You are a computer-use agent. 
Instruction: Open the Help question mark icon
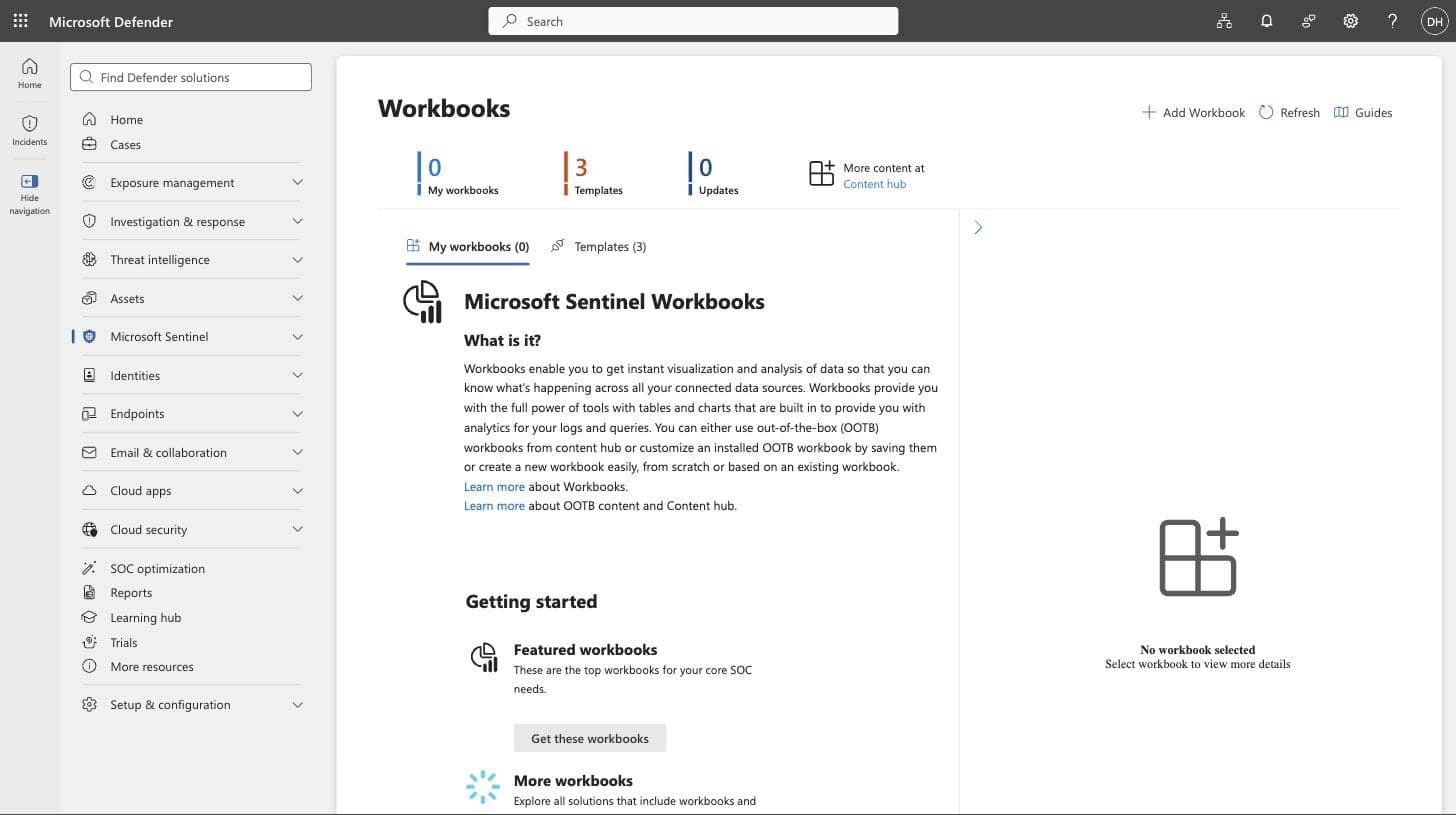1392,21
